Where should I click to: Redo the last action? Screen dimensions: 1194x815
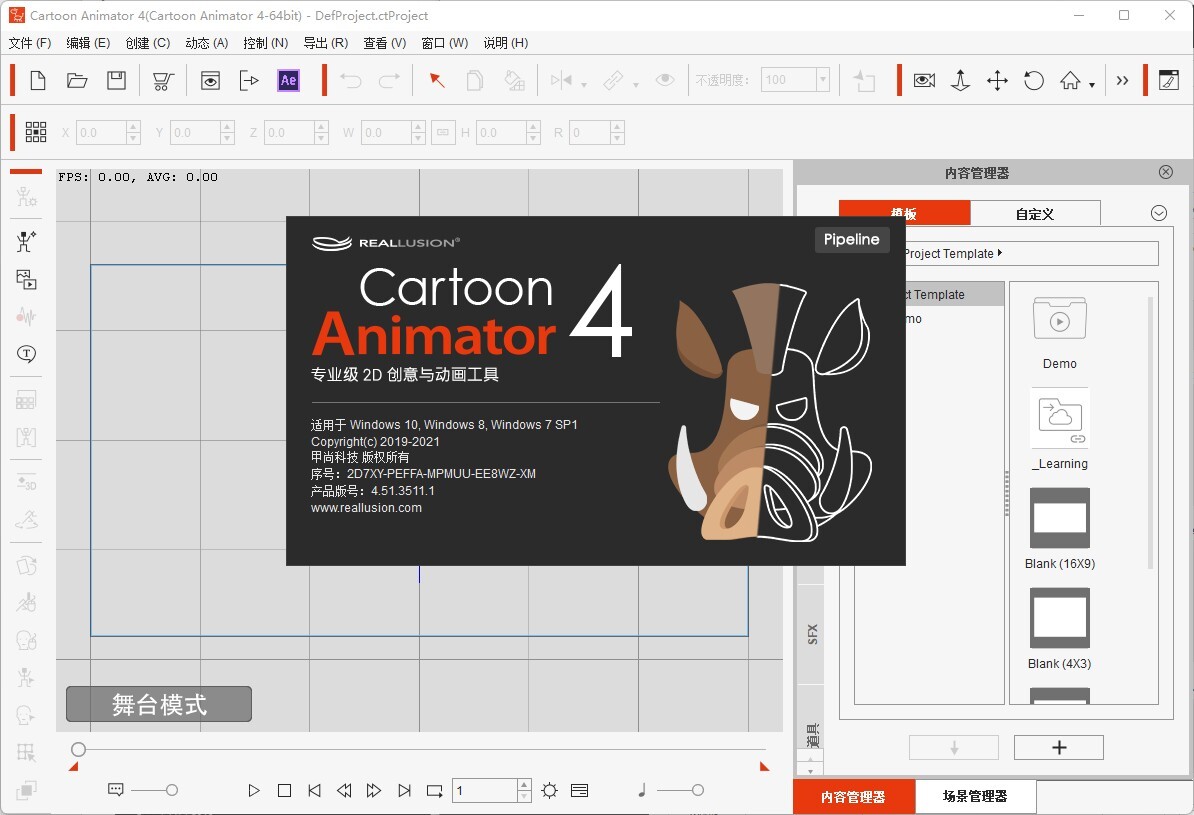(x=390, y=80)
